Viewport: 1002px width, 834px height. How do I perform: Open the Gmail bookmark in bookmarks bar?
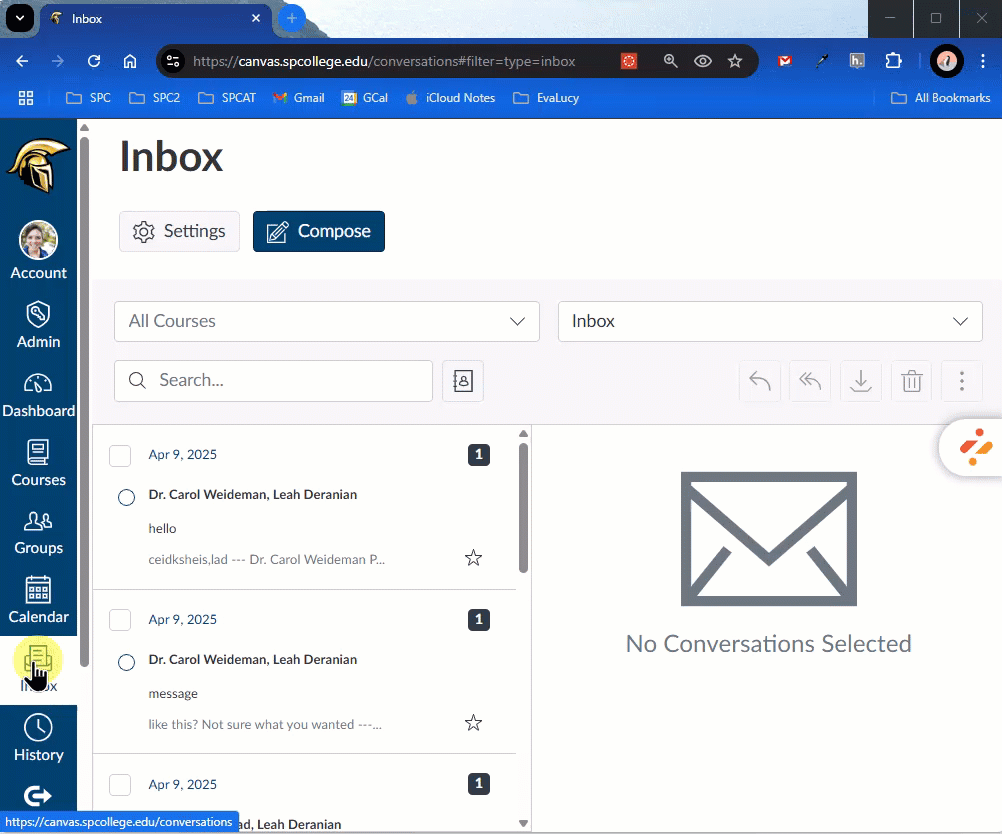coord(299,98)
